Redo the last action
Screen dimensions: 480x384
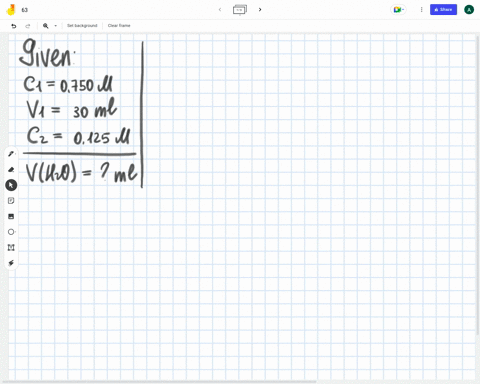[28, 26]
